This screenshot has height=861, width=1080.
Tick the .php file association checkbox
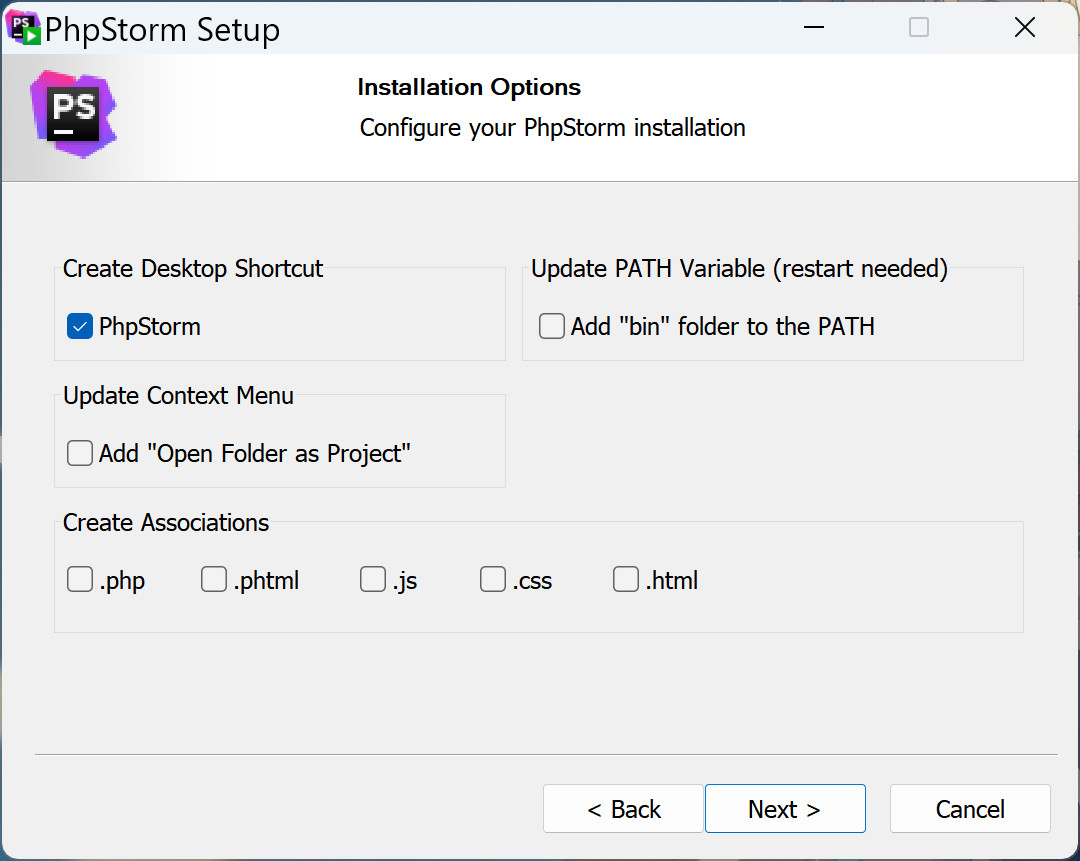80,580
